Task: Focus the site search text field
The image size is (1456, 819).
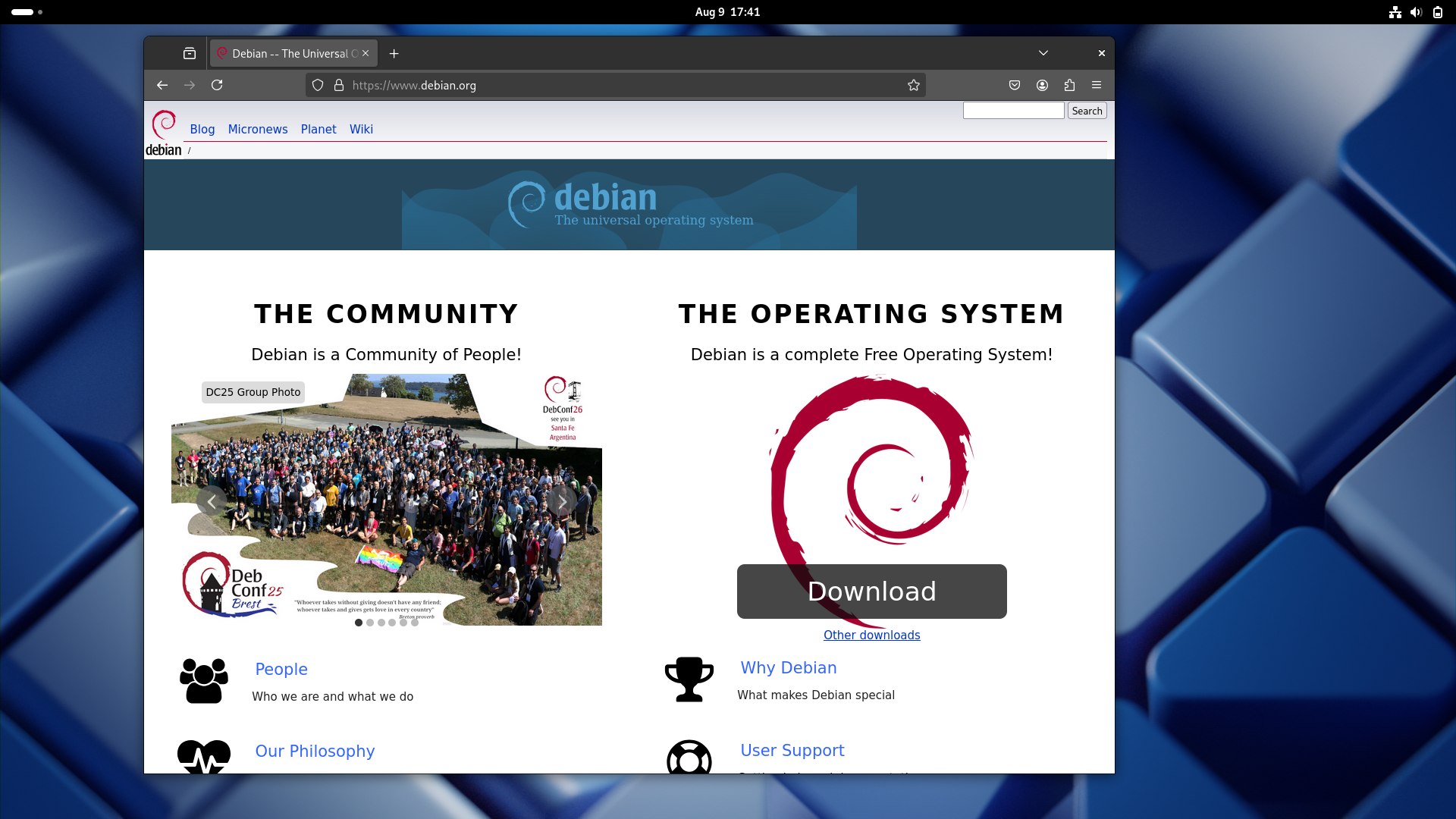Action: [1014, 111]
